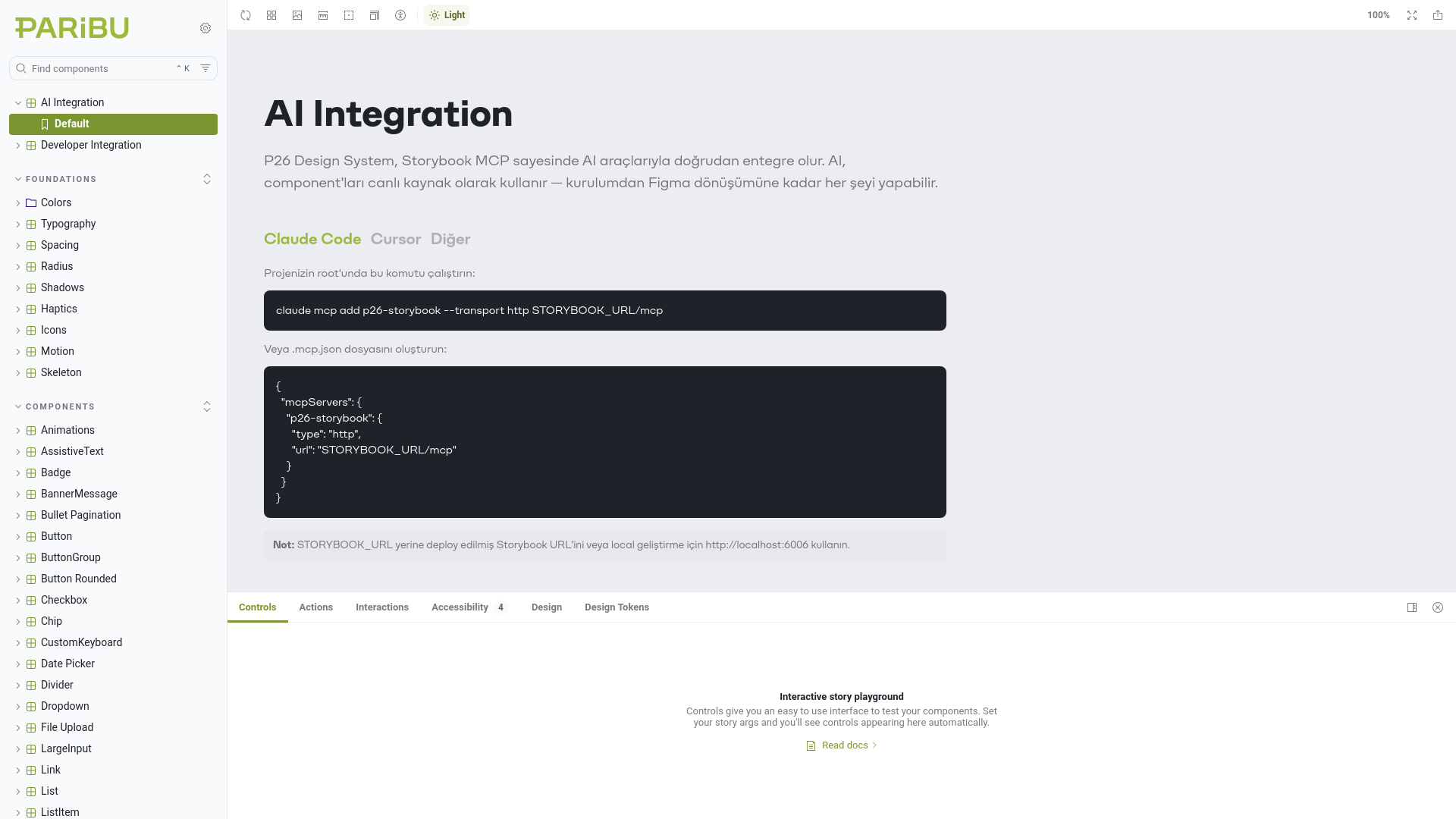
Task: Open the share story icon
Action: pos(1438,15)
